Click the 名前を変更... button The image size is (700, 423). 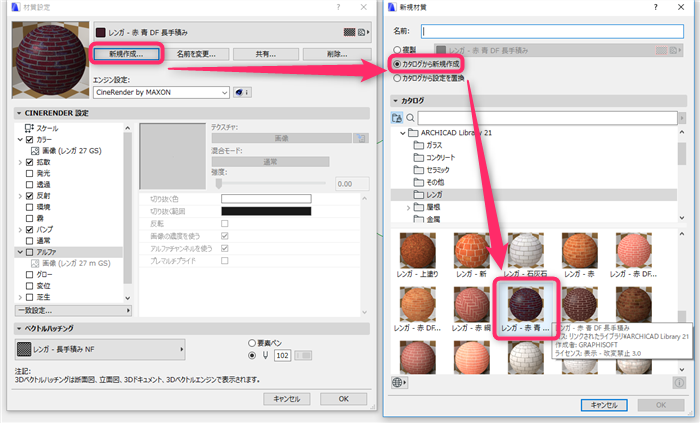click(x=196, y=54)
